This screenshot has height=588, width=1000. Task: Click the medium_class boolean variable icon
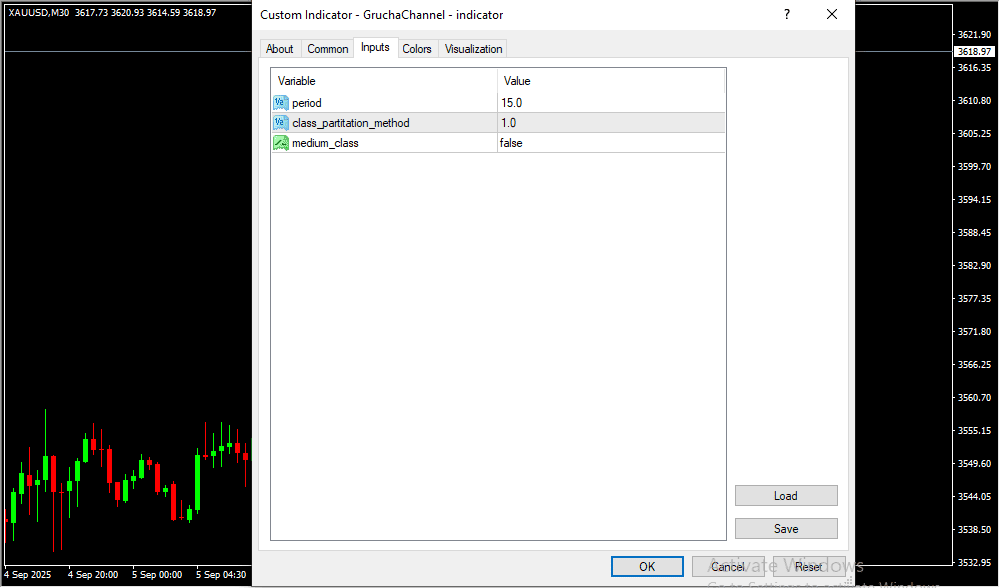[x=280, y=143]
